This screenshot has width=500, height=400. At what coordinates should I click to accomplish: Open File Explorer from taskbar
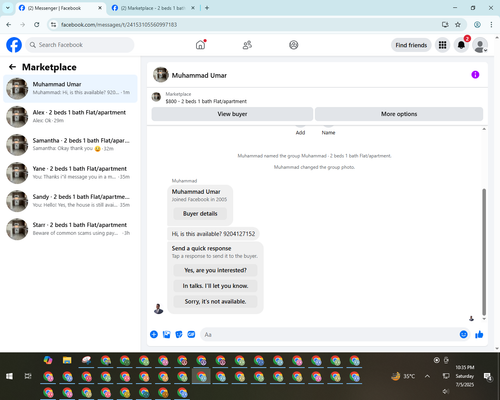[67, 360]
